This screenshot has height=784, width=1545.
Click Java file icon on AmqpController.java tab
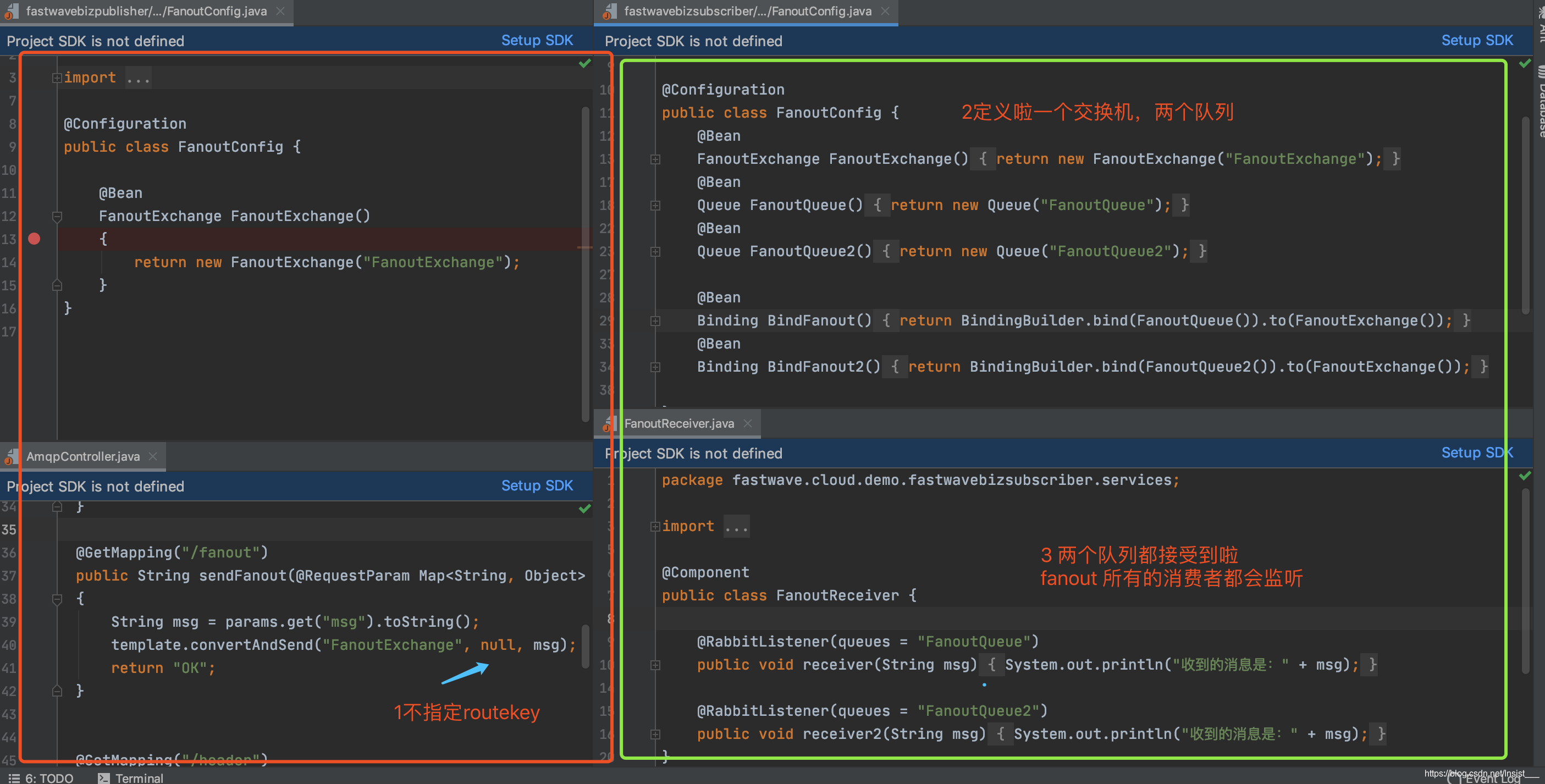pos(11,457)
